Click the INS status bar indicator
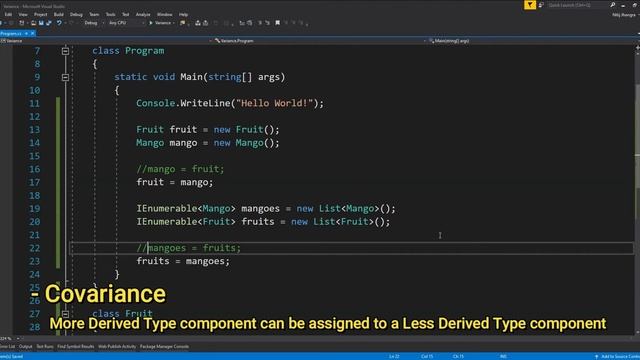Image resolution: width=640 pixels, height=360 pixels. 503,356
